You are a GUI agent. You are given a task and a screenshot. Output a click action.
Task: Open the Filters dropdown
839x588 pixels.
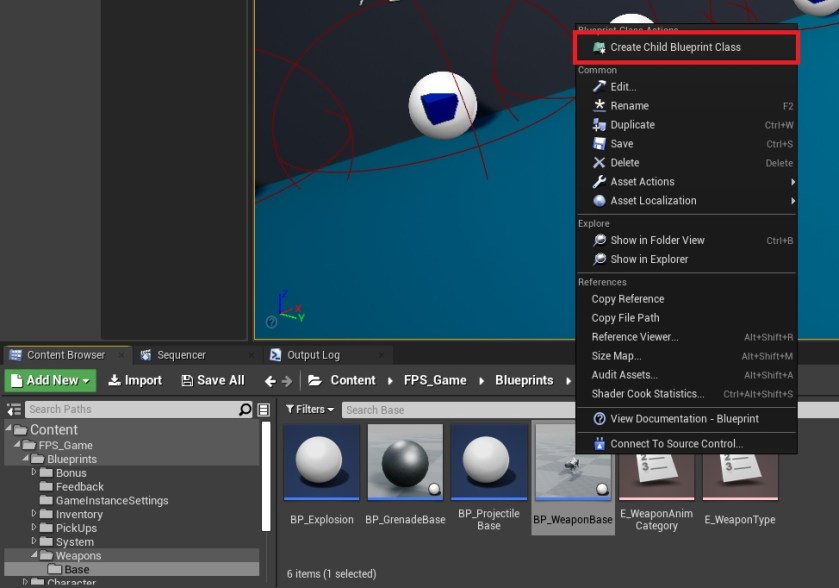310,409
